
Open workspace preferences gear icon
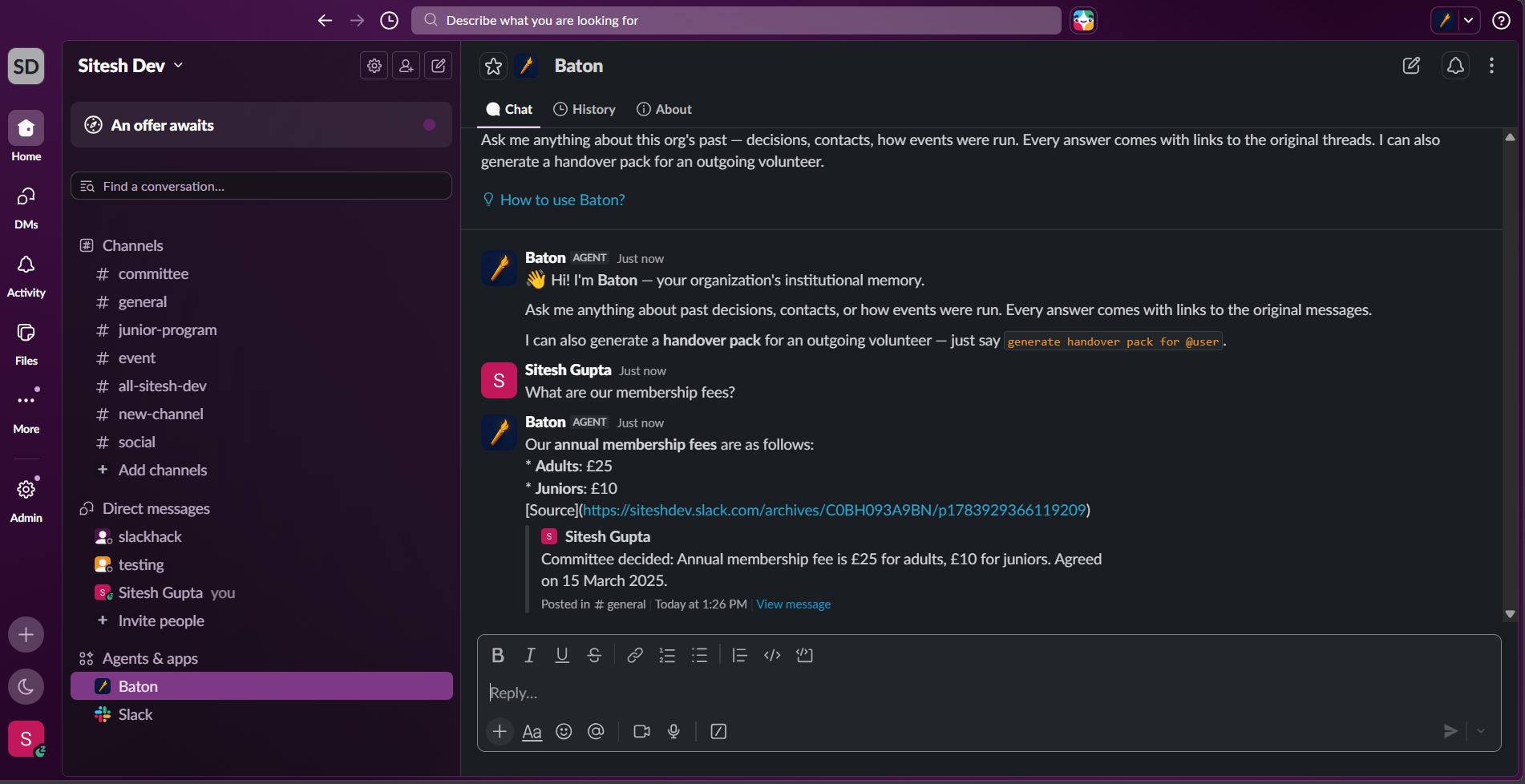374,66
